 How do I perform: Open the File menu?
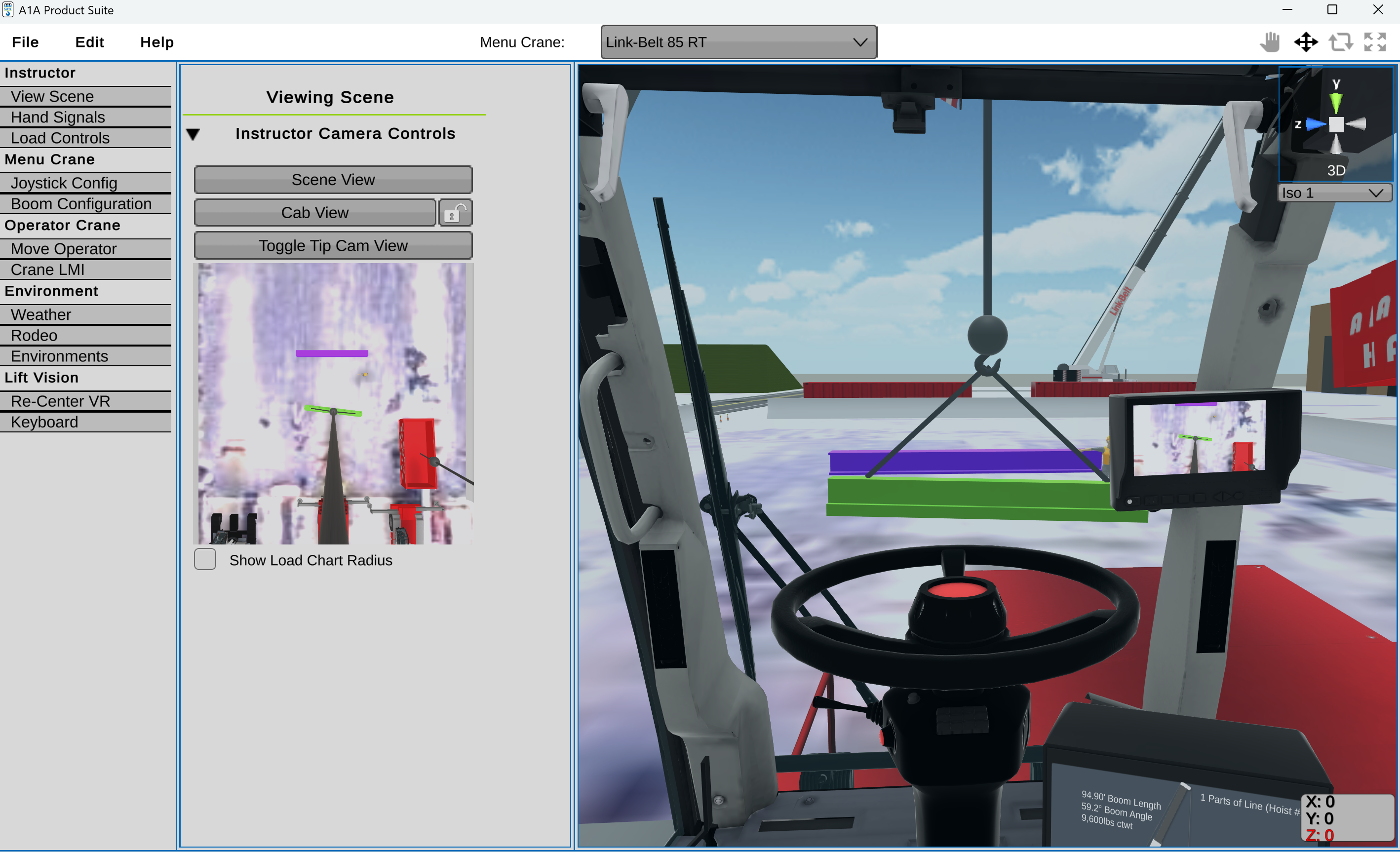point(24,42)
